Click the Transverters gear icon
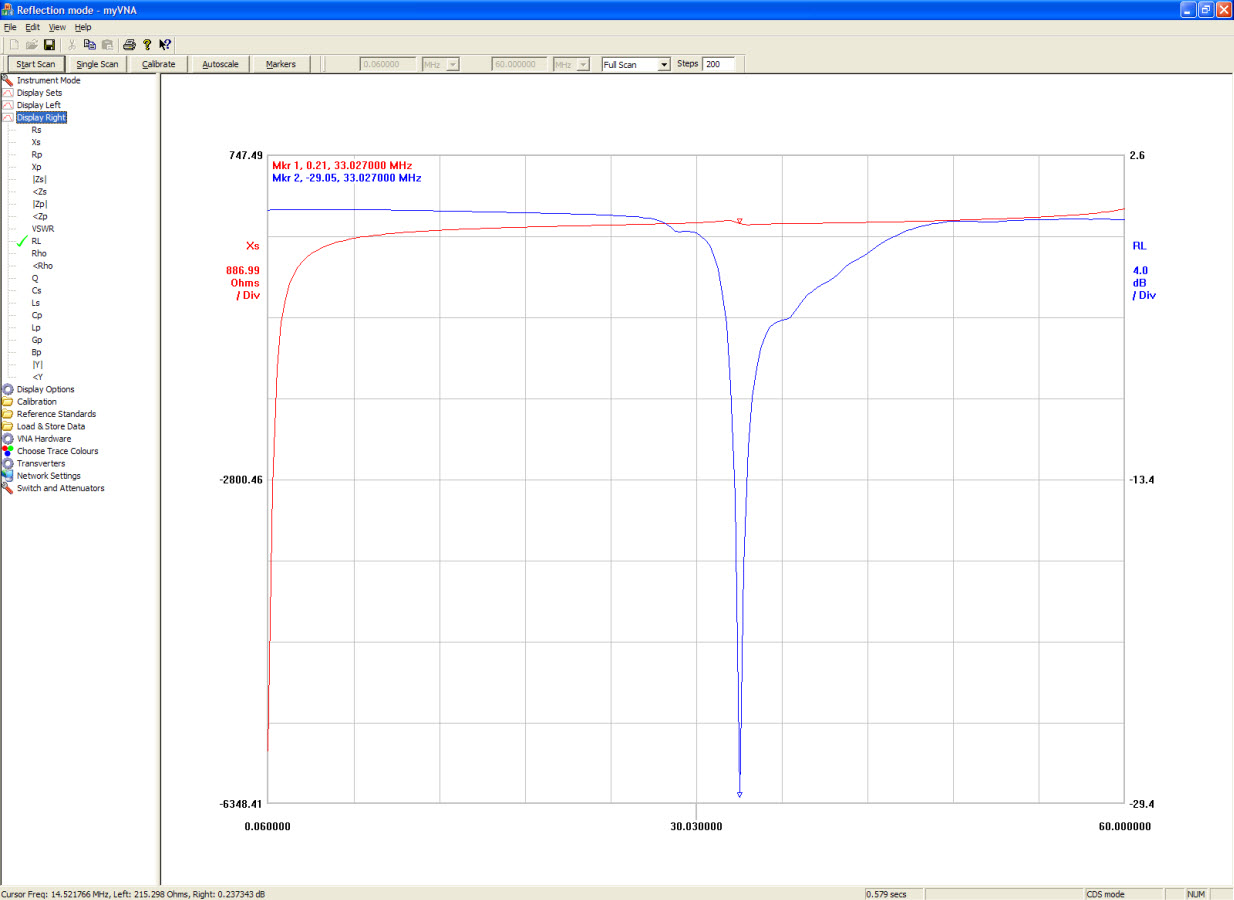 tap(7, 463)
